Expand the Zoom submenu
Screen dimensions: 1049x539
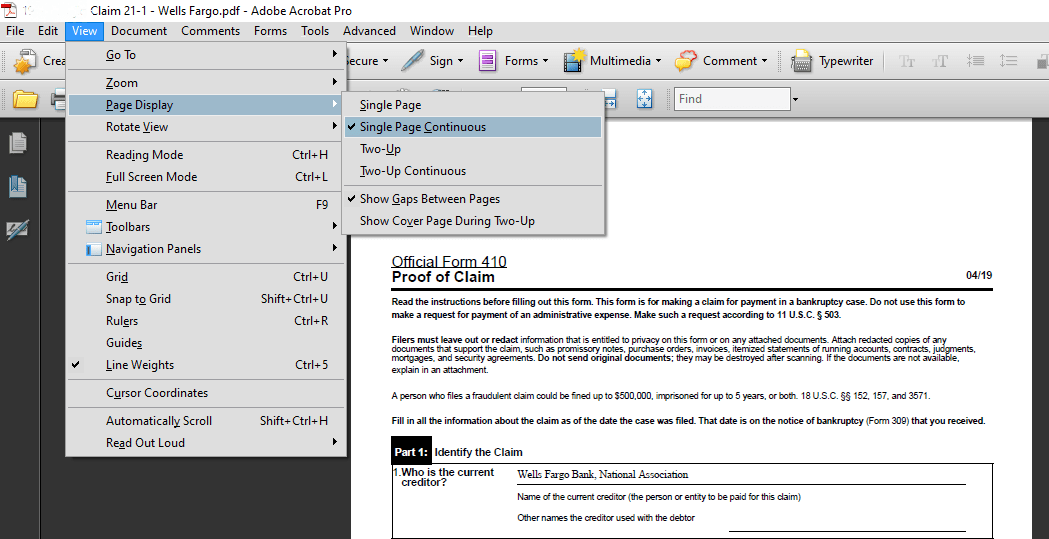[206, 83]
